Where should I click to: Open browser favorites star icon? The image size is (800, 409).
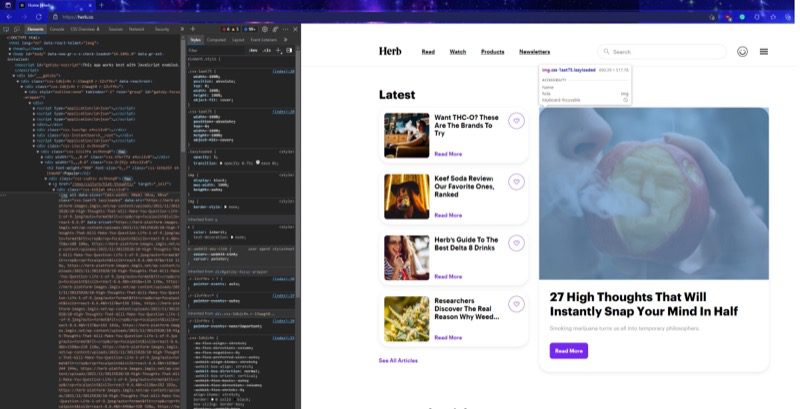pyautogui.click(x=772, y=17)
